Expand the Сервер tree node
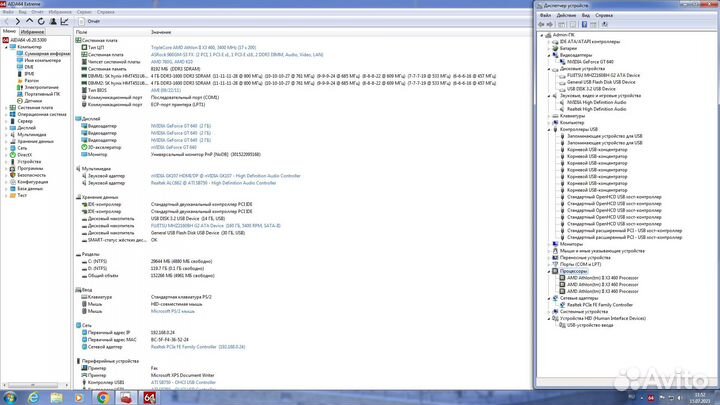 [x=6, y=121]
